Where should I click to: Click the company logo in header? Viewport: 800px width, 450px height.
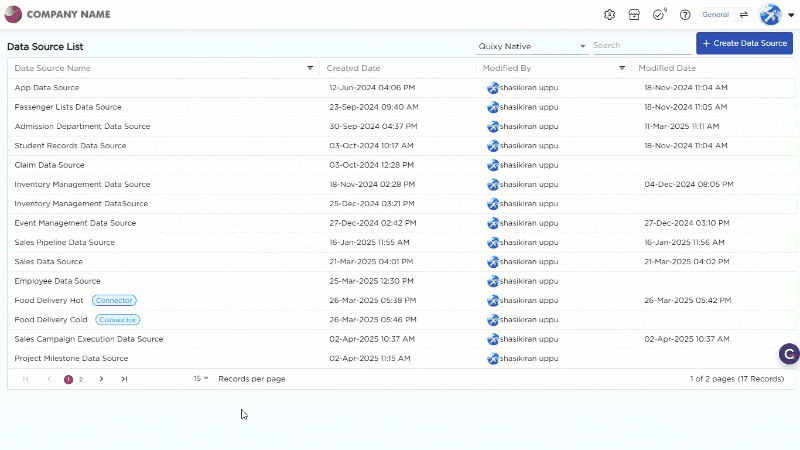click(x=13, y=15)
